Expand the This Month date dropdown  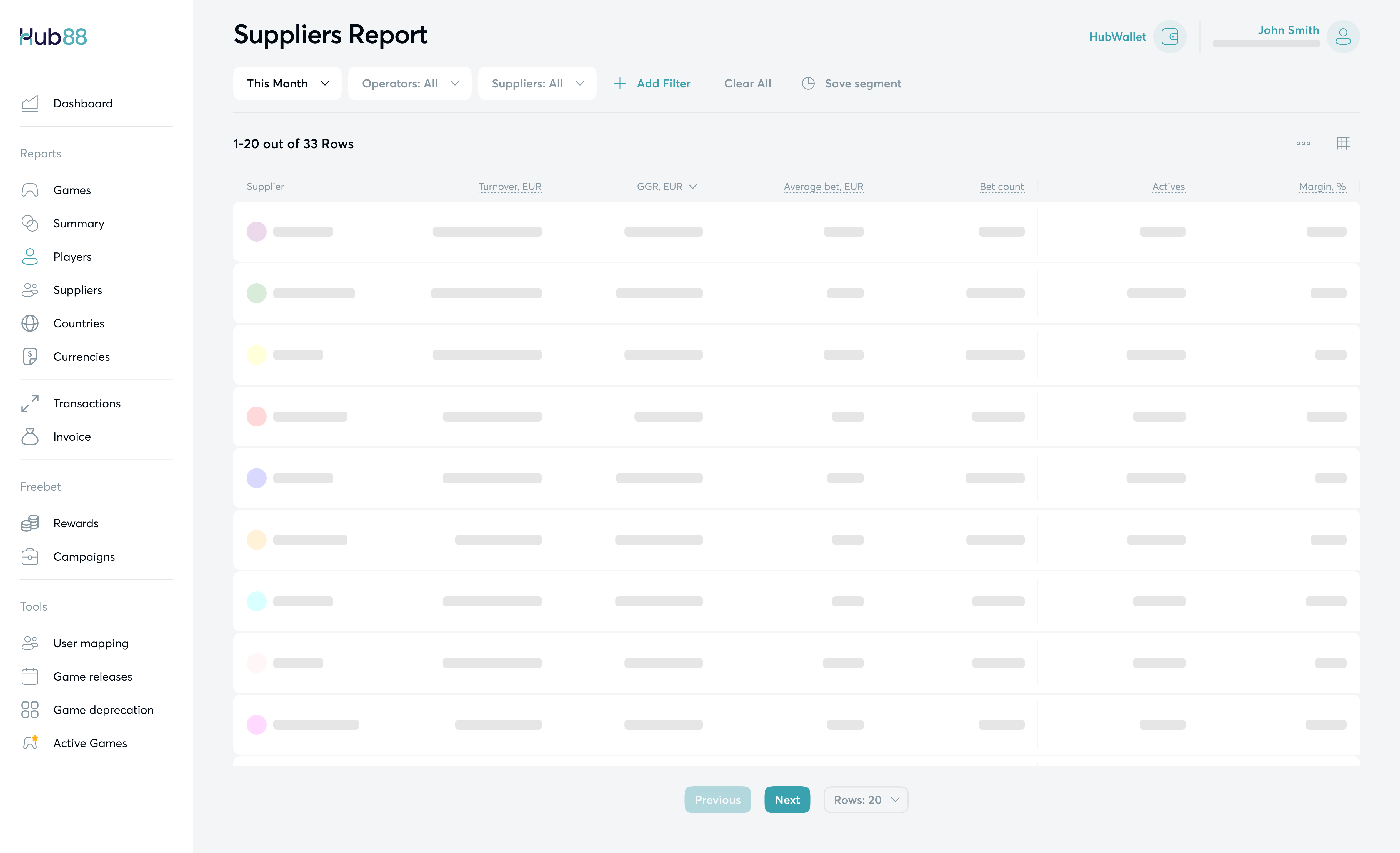click(x=287, y=84)
